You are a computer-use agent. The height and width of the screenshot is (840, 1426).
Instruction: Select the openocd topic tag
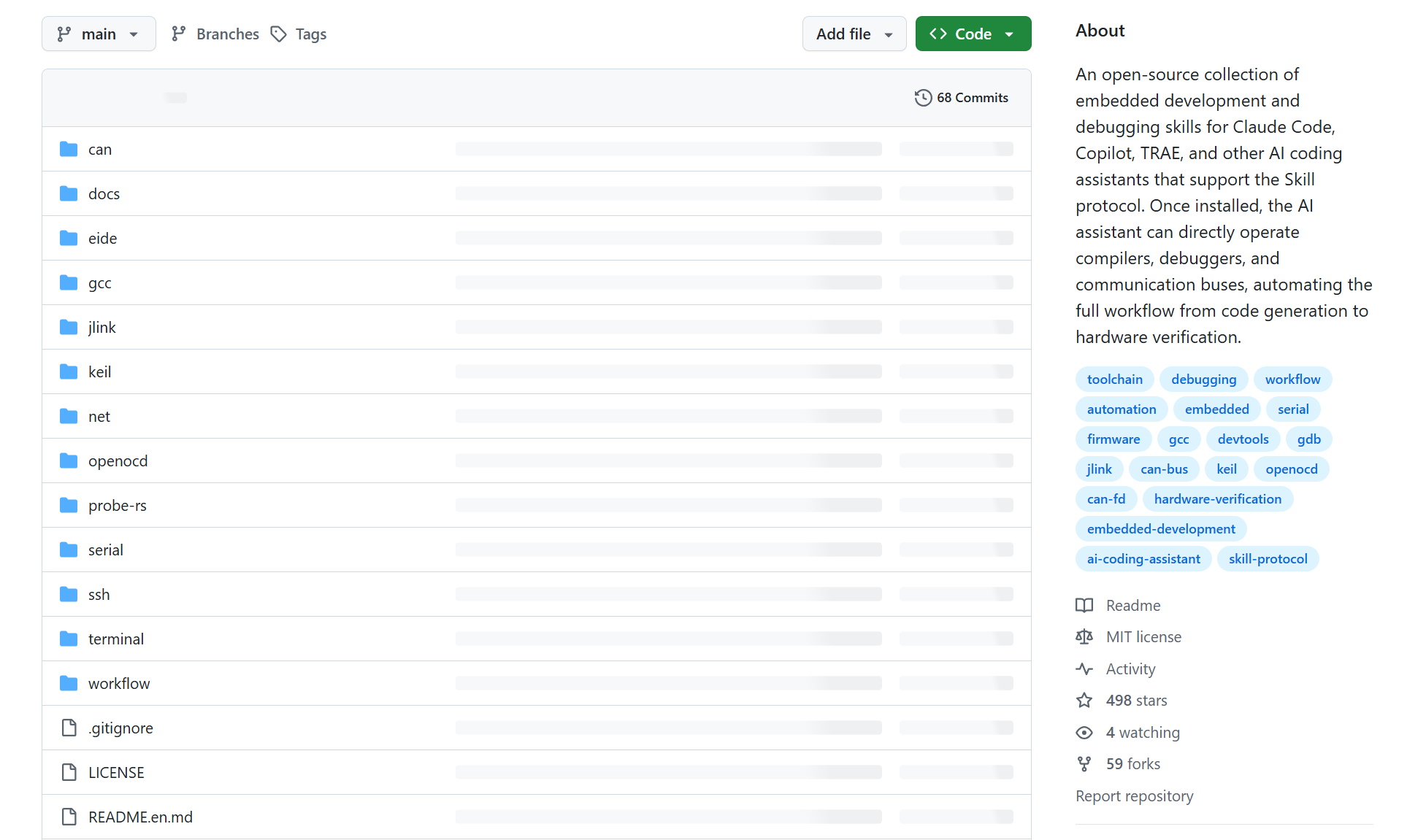point(1291,469)
